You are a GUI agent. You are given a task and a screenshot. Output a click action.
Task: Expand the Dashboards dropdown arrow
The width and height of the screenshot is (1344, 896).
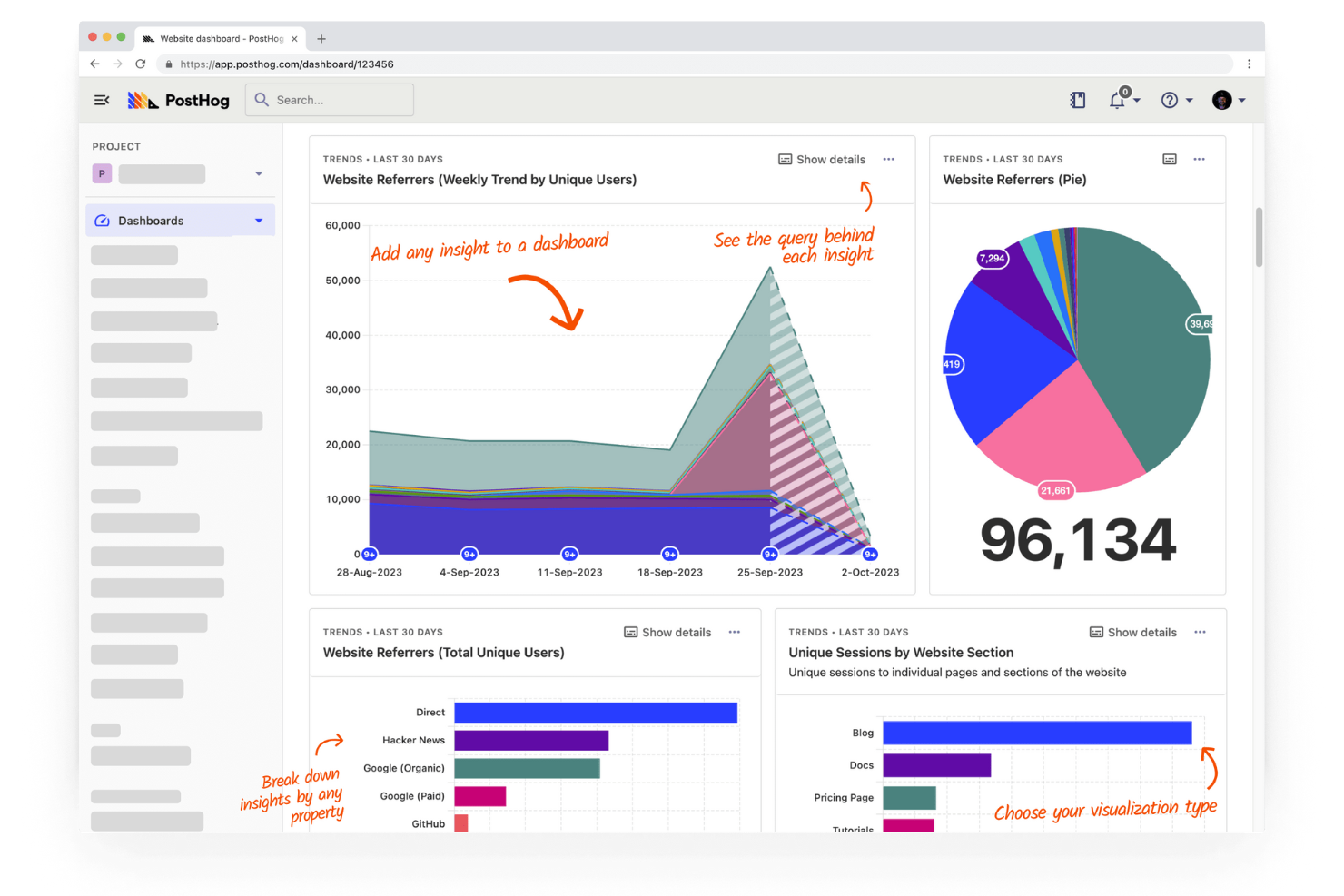[259, 221]
